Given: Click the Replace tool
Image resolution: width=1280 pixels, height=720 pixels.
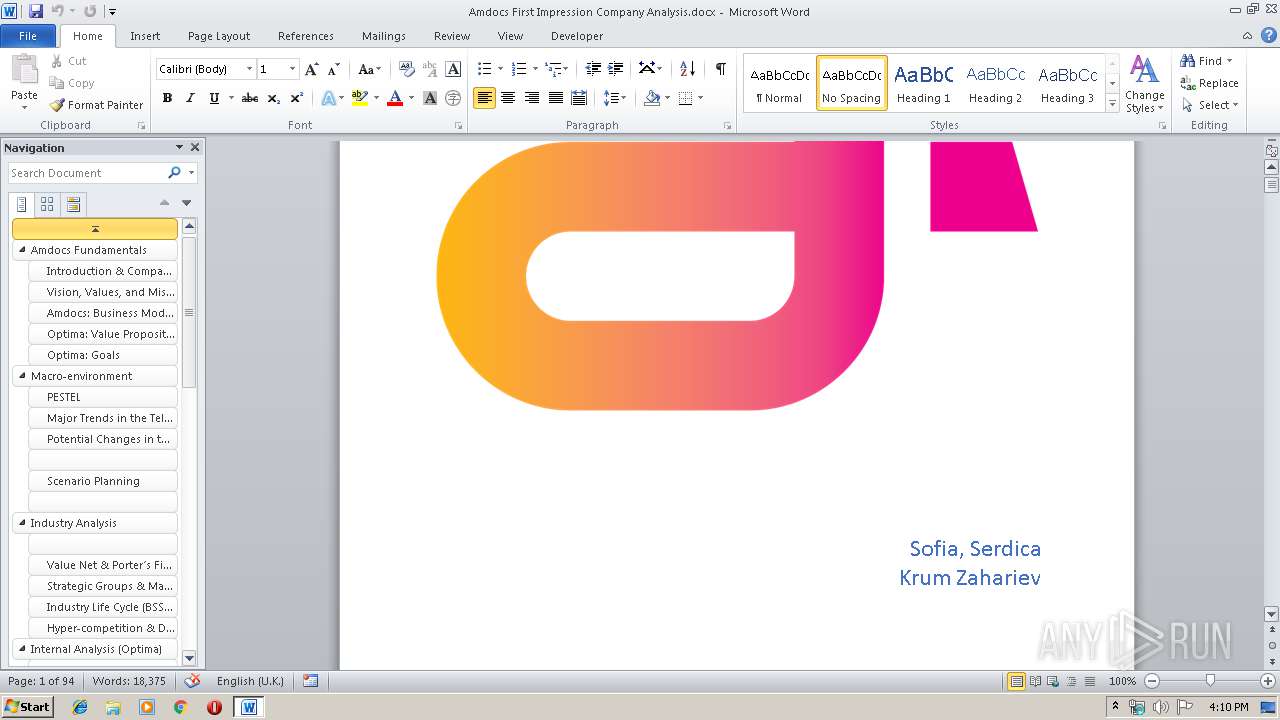Looking at the screenshot, I should point(1209,83).
